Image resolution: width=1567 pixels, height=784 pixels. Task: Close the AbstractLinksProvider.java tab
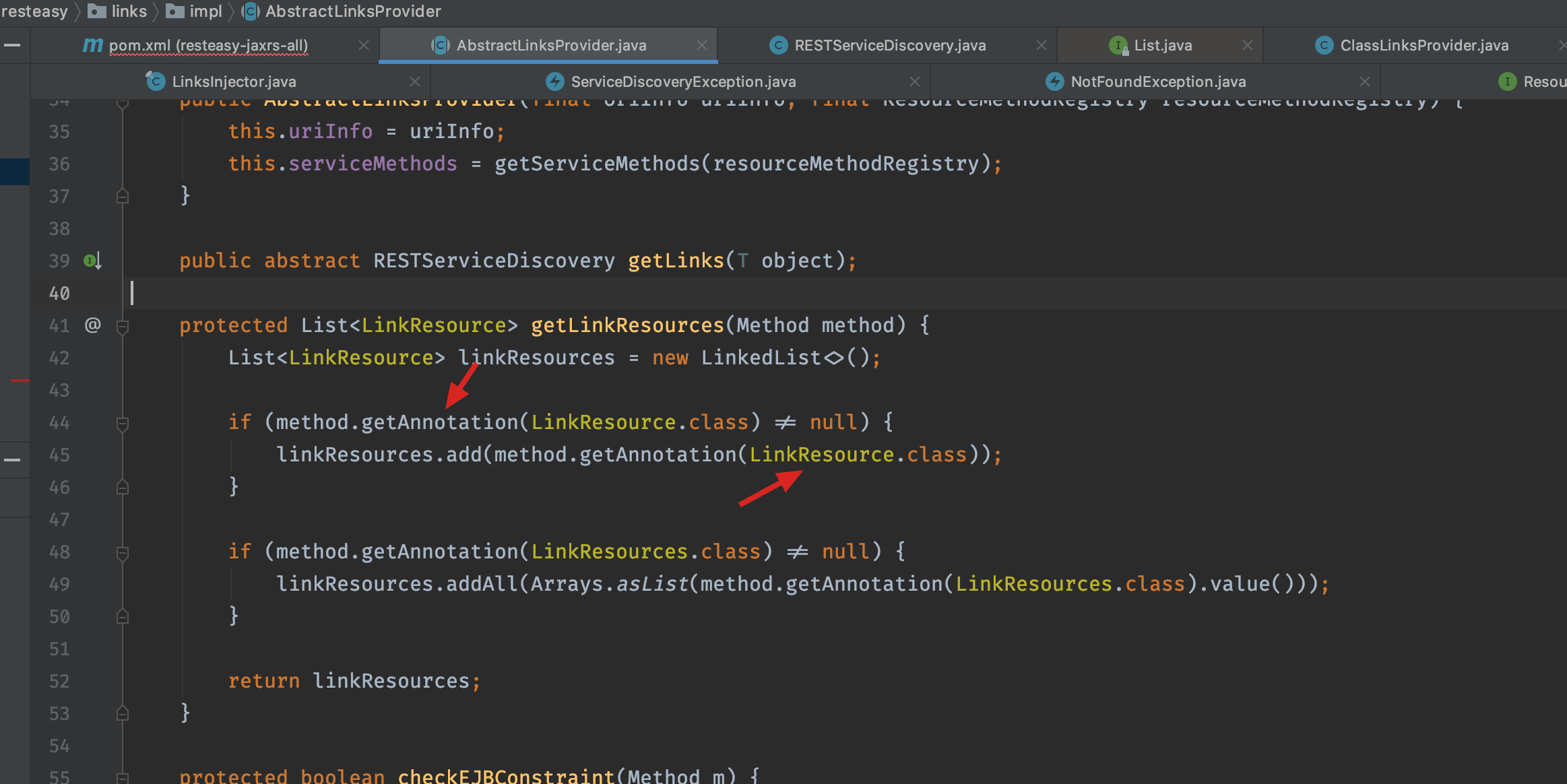click(701, 45)
